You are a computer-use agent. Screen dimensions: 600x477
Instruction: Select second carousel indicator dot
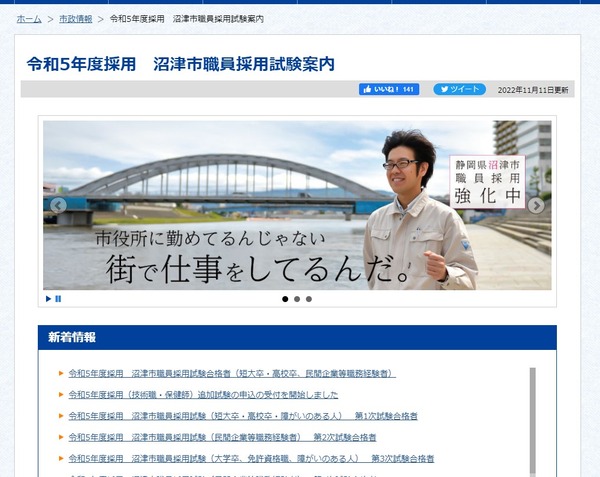(x=297, y=299)
